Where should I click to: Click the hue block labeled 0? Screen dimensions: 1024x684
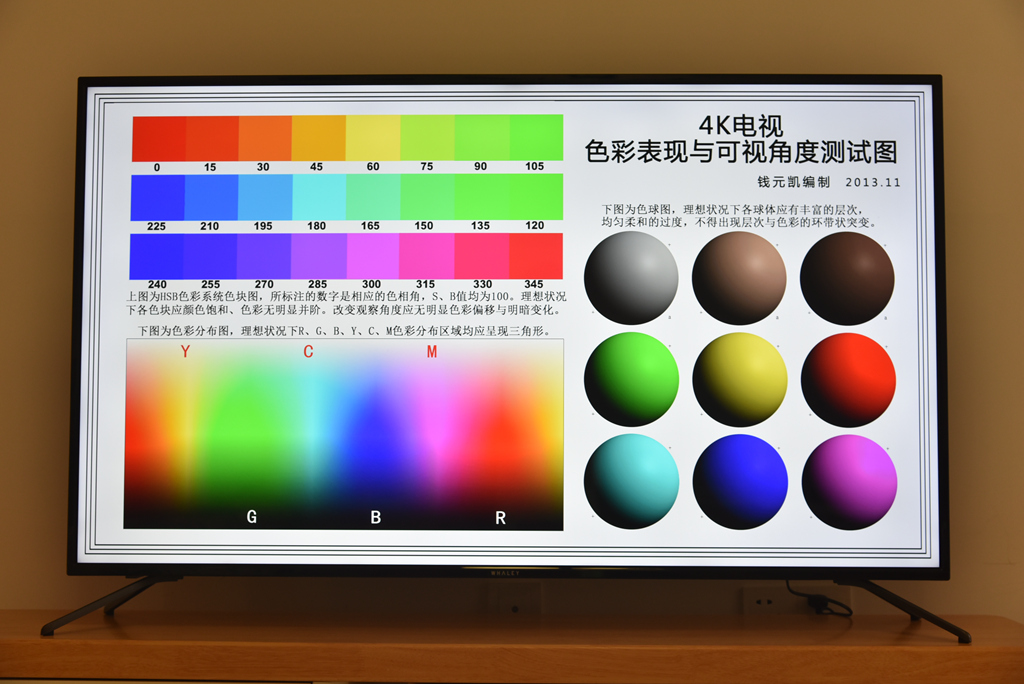click(x=156, y=140)
